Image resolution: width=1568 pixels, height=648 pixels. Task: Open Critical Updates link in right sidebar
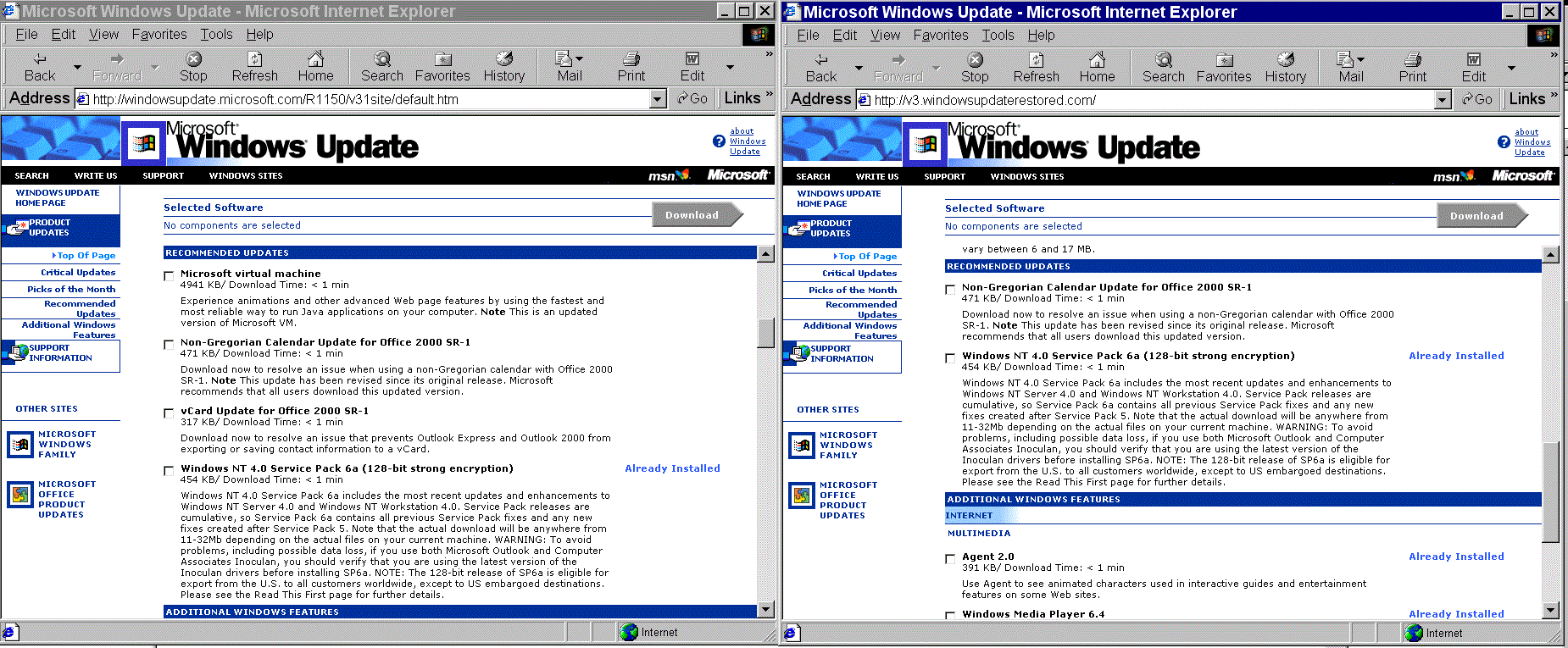click(859, 273)
